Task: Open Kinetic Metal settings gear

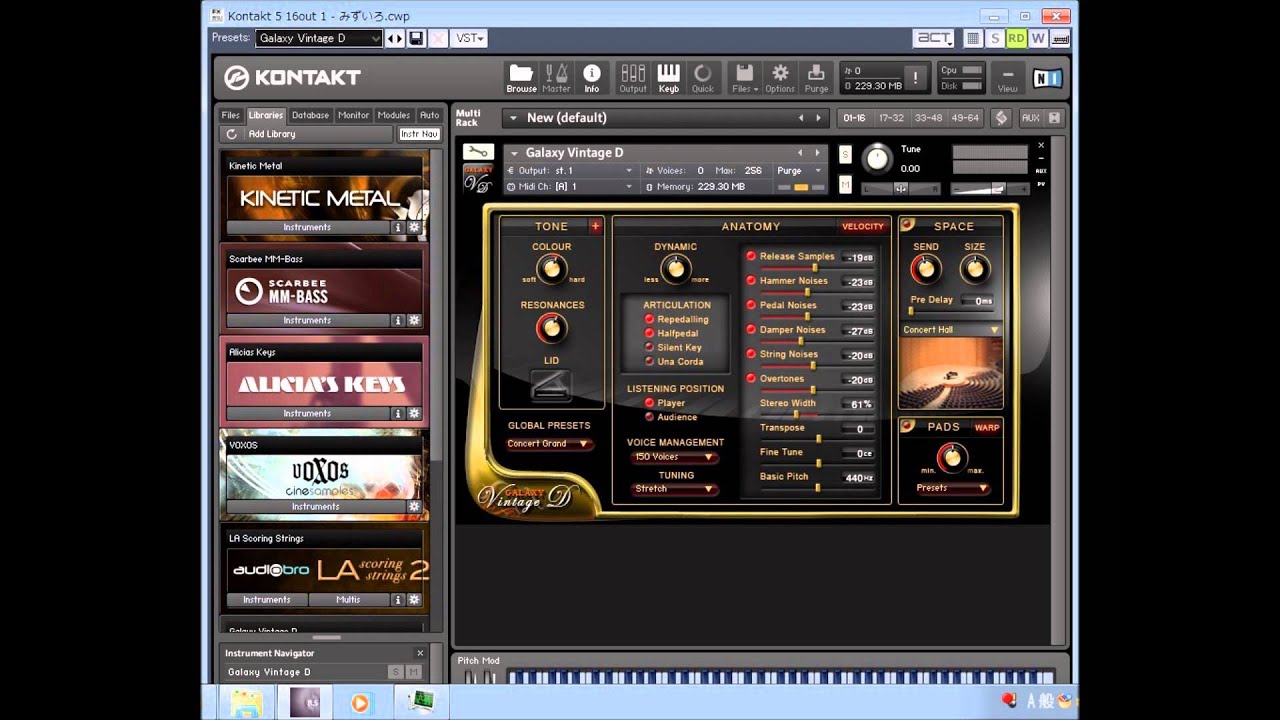Action: 413,227
